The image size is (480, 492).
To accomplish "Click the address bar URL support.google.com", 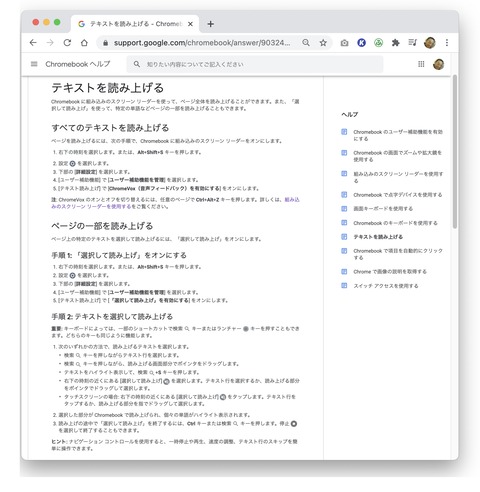I will 202,43.
